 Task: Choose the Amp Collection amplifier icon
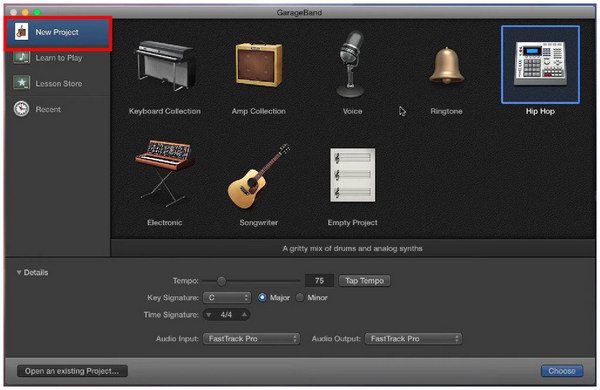pyautogui.click(x=259, y=65)
